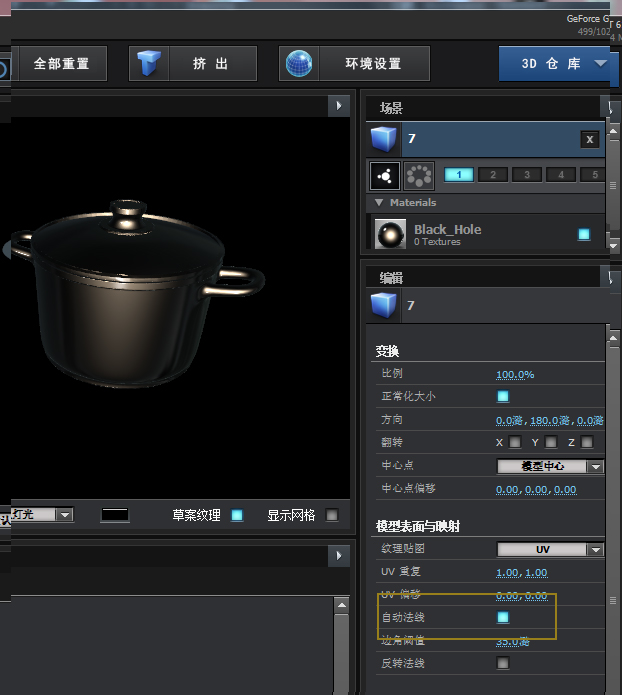Open the 中心点 模型中心 dropdown
622x695 pixels.
point(550,466)
